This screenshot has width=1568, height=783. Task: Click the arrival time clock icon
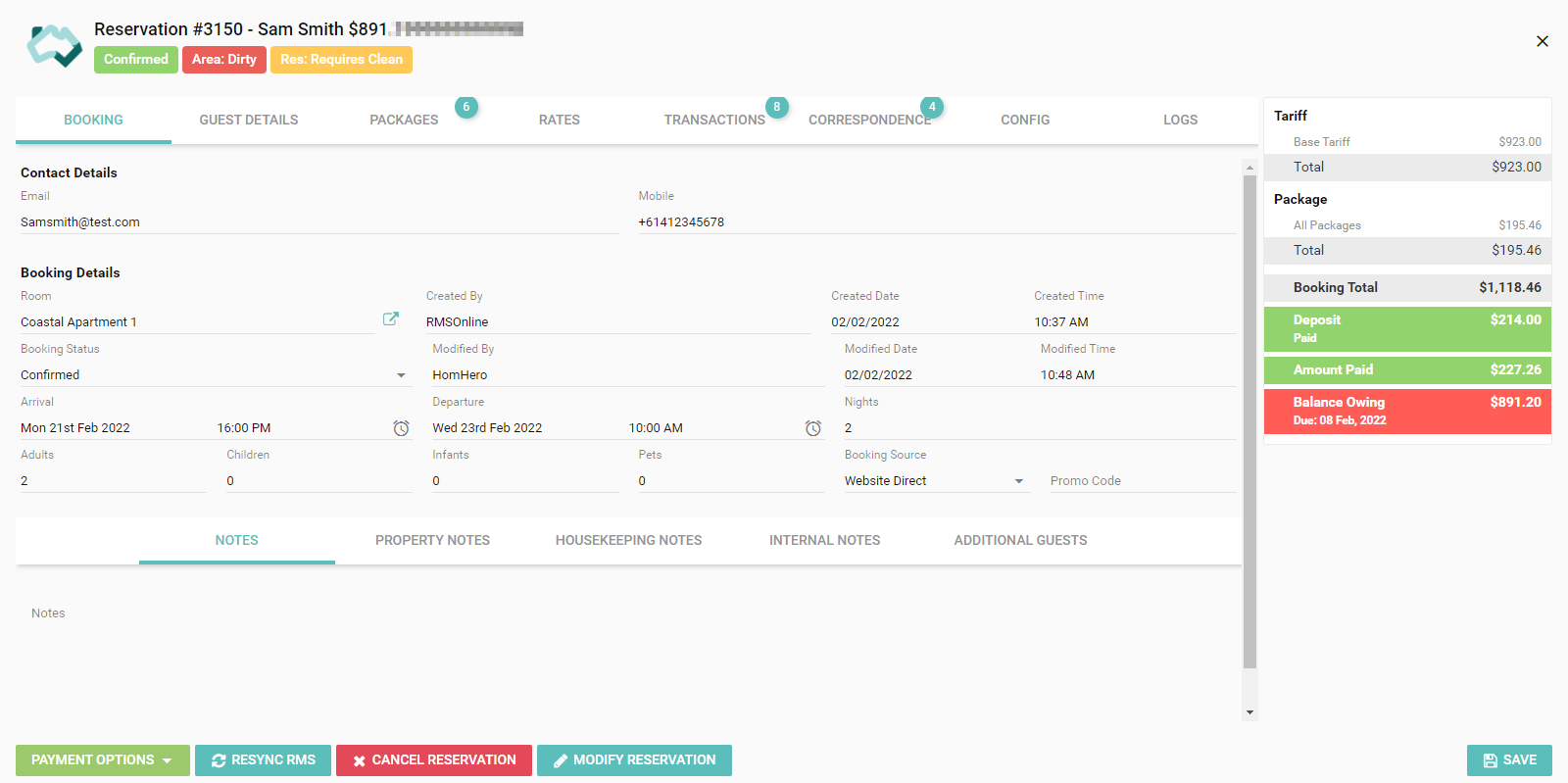(401, 428)
